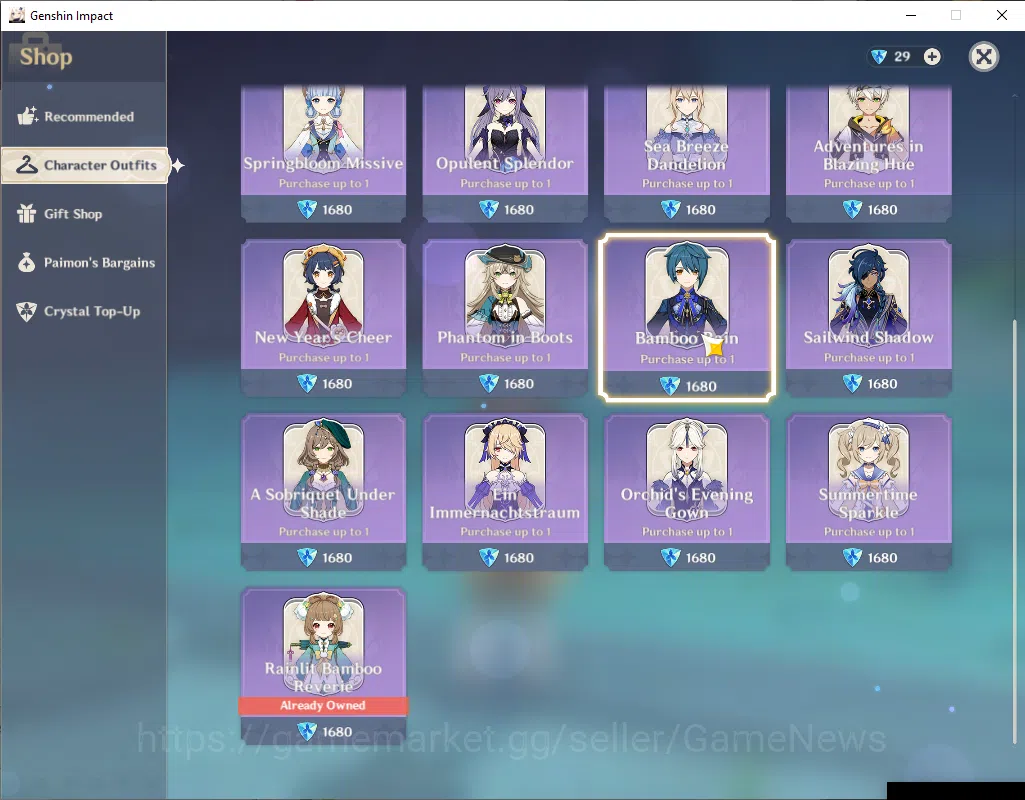Select Adventures in Blazing Hue outfit

(869, 153)
